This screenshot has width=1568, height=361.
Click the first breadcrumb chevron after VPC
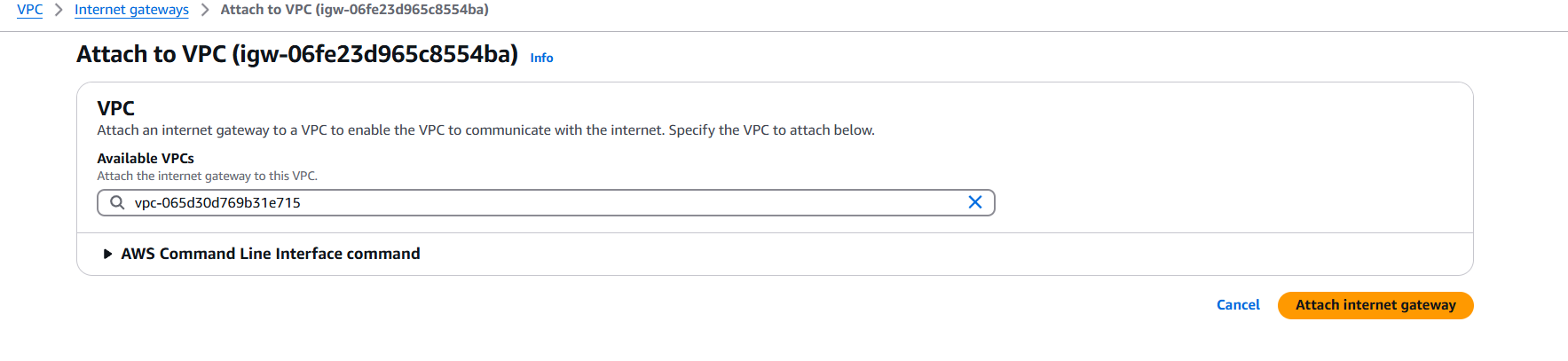click(x=59, y=10)
